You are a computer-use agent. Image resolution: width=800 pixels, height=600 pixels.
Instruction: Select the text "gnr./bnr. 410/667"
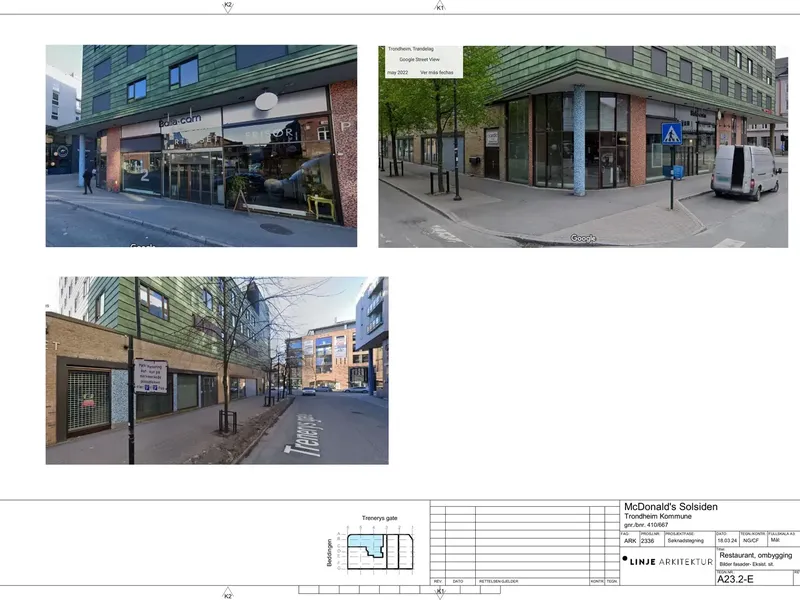coord(646,524)
